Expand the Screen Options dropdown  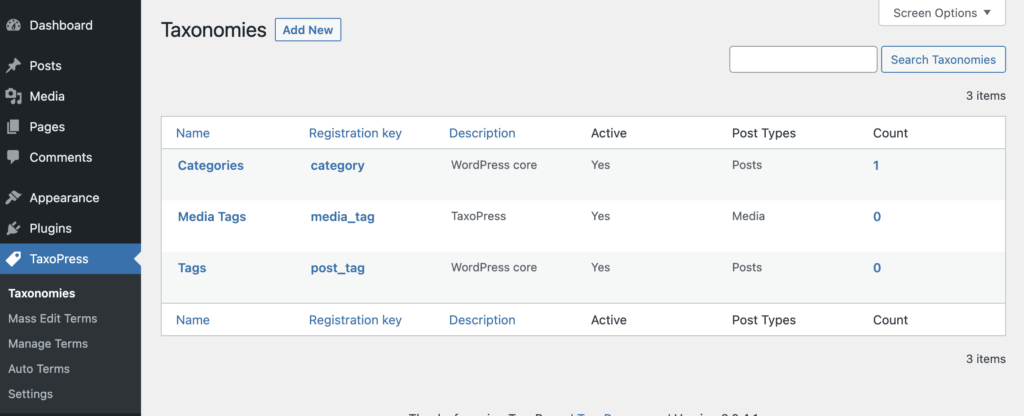(942, 13)
